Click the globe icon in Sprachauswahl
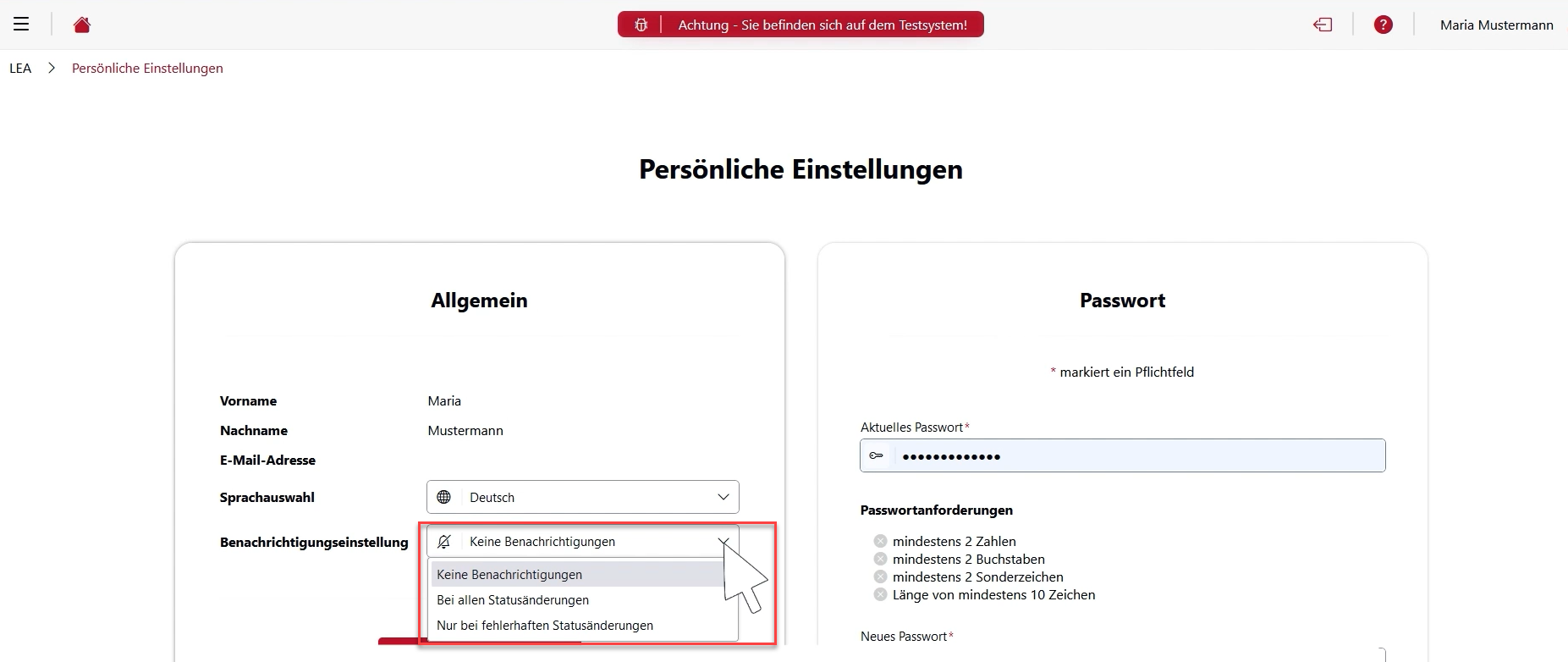Image resolution: width=1568 pixels, height=662 pixels. (x=444, y=497)
